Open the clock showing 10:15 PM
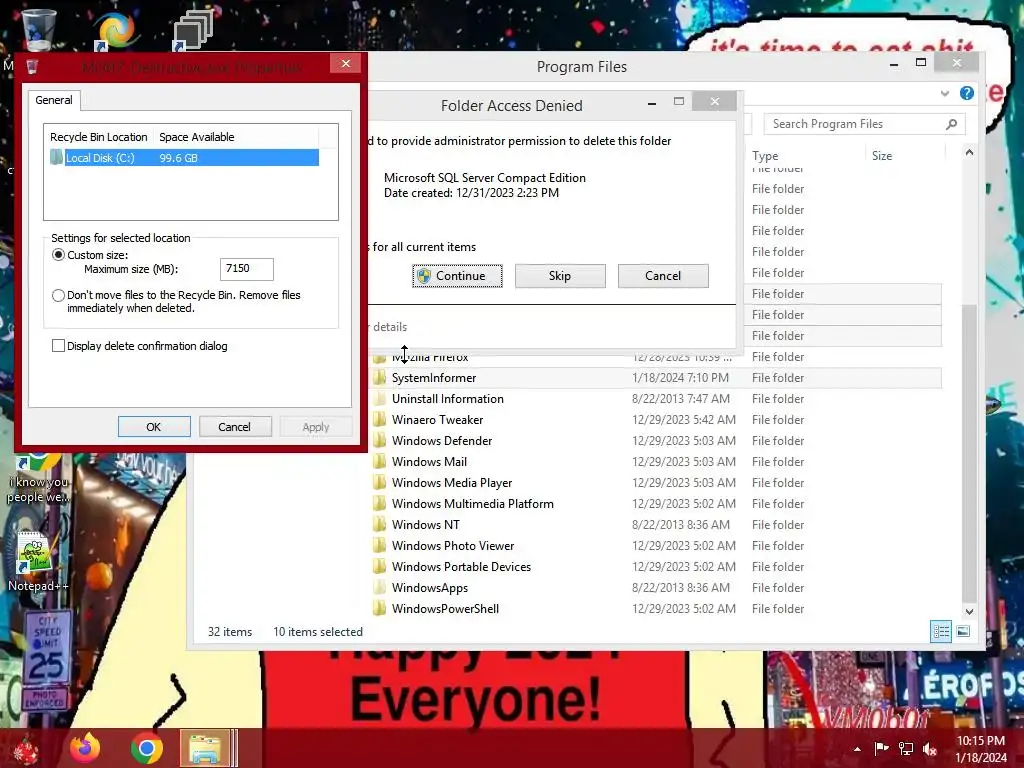The height and width of the screenshot is (768, 1024). pyautogui.click(x=981, y=749)
